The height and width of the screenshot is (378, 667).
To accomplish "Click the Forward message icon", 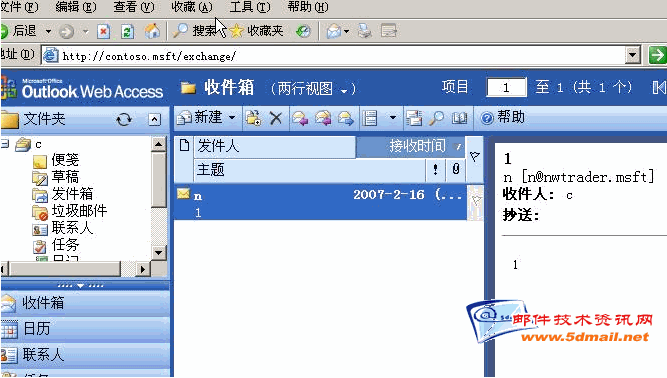I will (346, 118).
